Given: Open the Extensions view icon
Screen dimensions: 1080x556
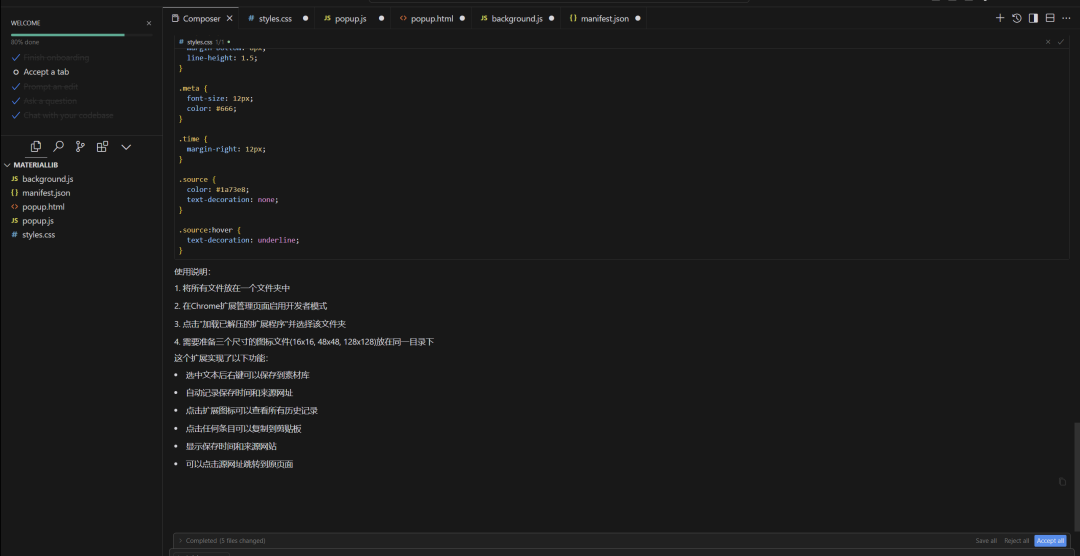Looking at the screenshot, I should tap(103, 147).
